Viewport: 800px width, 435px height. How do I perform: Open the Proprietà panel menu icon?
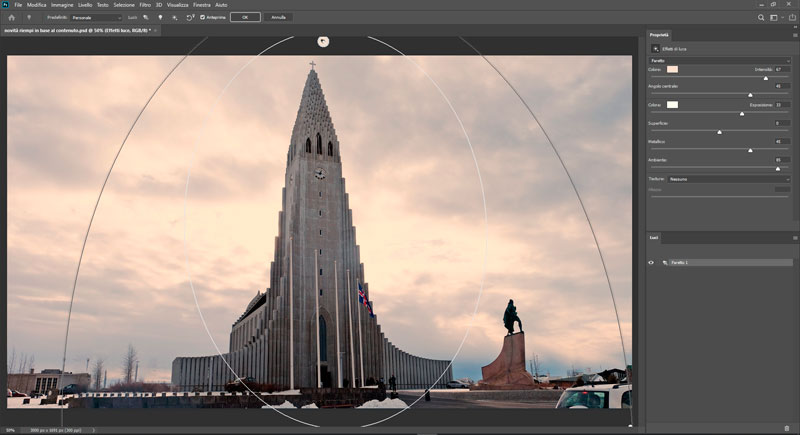795,35
